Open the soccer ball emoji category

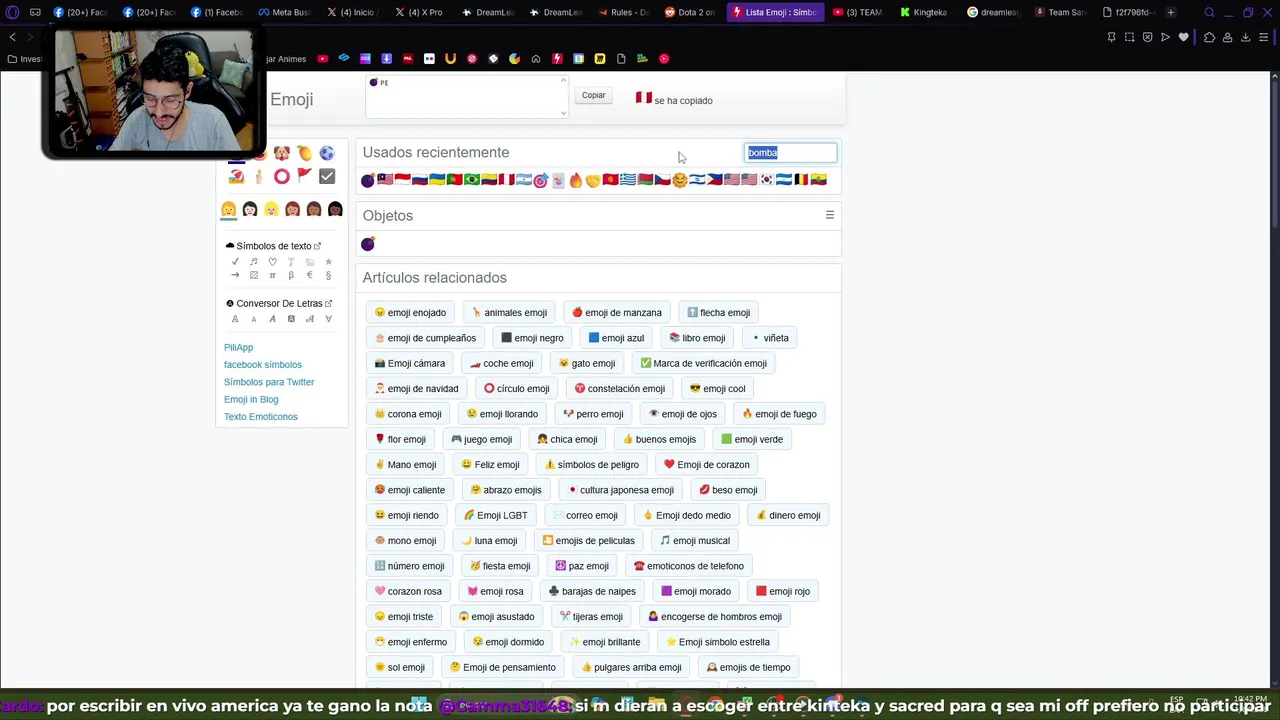tap(327, 153)
